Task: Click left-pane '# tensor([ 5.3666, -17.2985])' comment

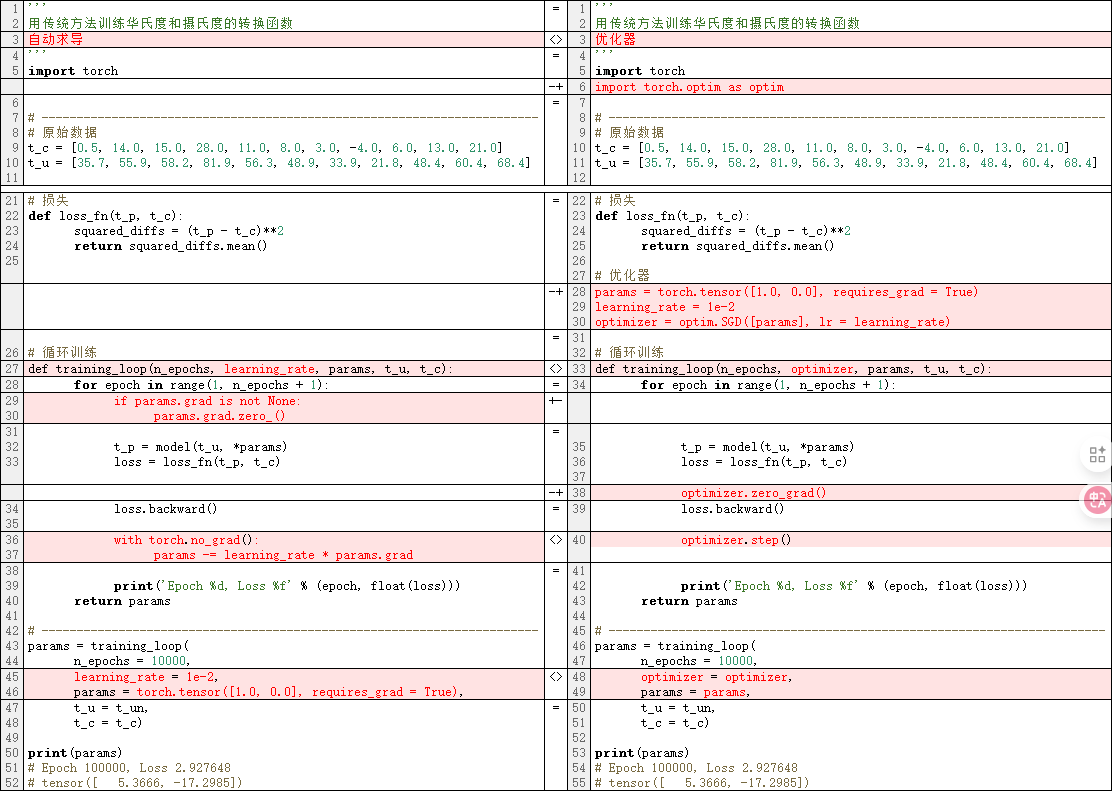Action: pos(135,783)
